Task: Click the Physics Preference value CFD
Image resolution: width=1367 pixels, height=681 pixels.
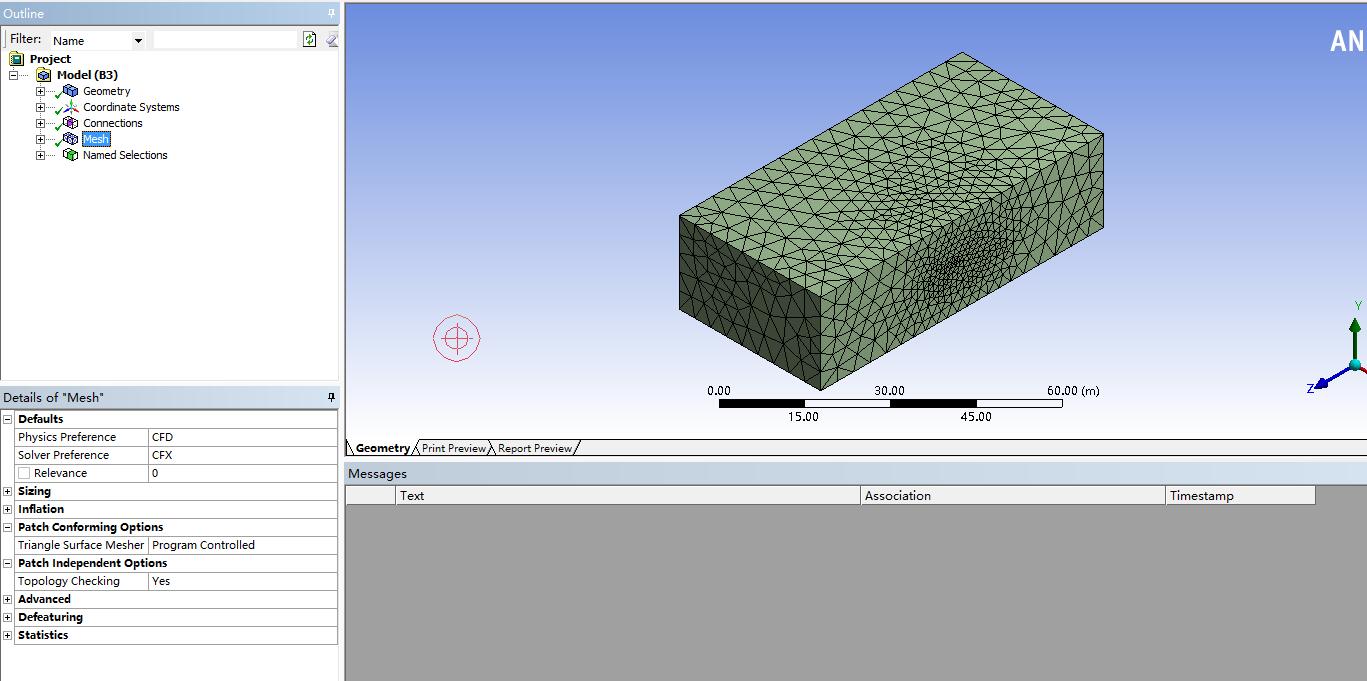Action: coord(242,437)
